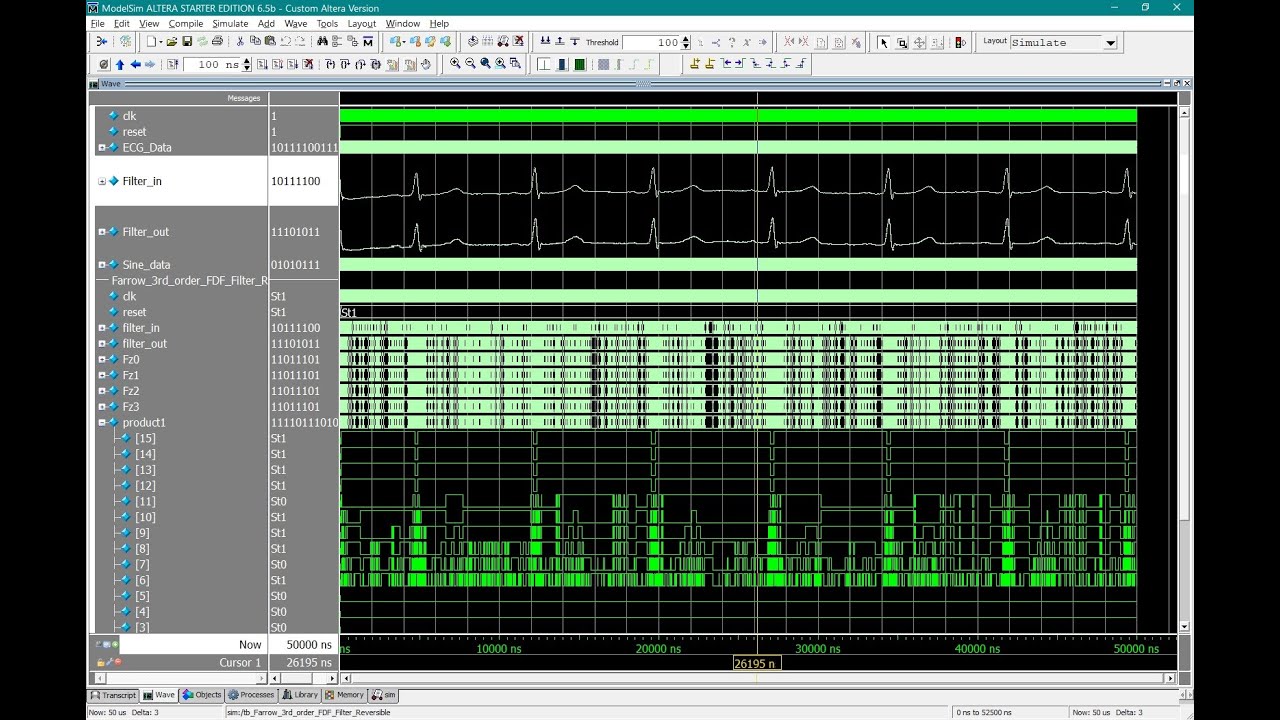
Task: Click the Cut scissors icon
Action: click(240, 41)
